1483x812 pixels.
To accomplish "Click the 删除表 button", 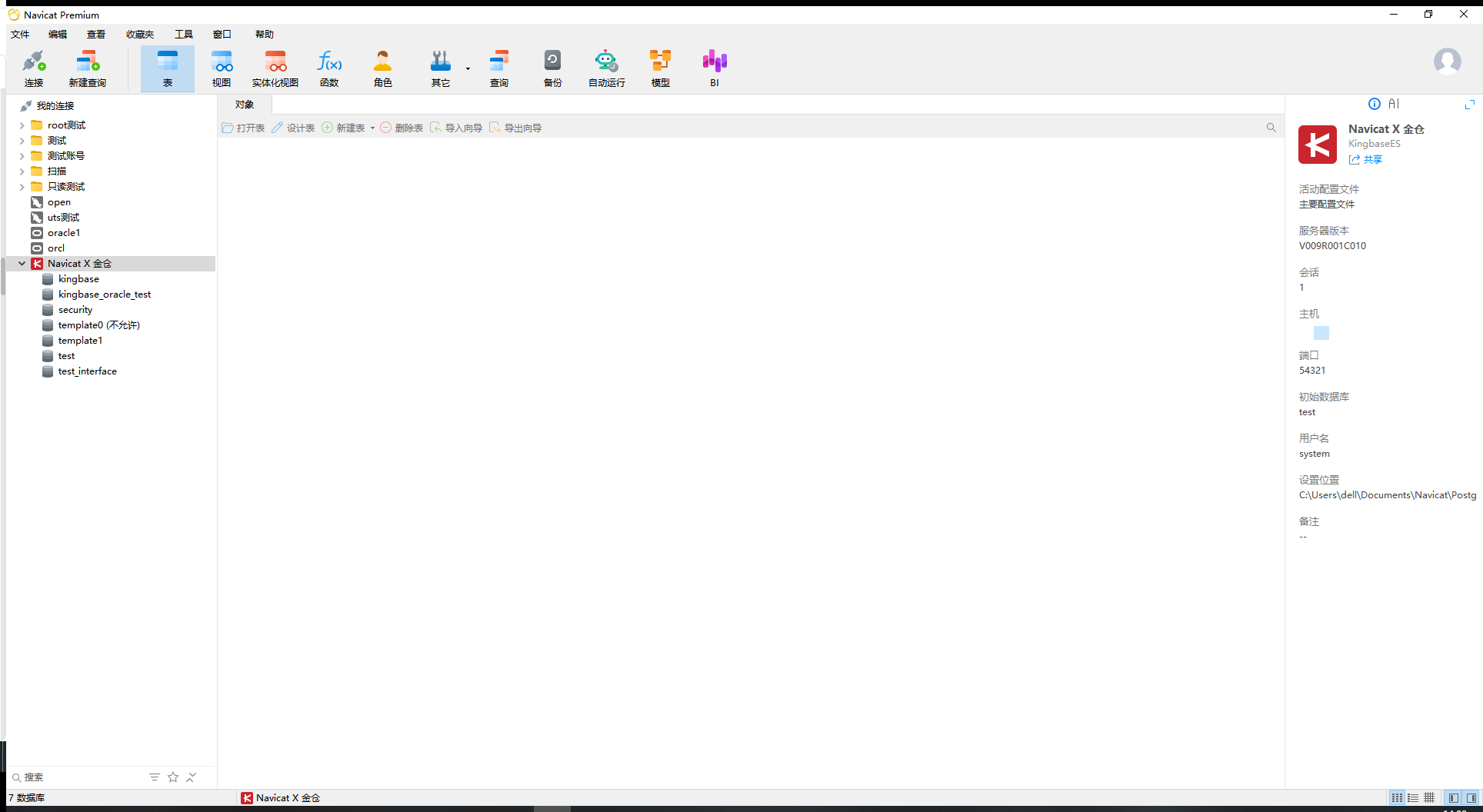I will pyautogui.click(x=402, y=128).
